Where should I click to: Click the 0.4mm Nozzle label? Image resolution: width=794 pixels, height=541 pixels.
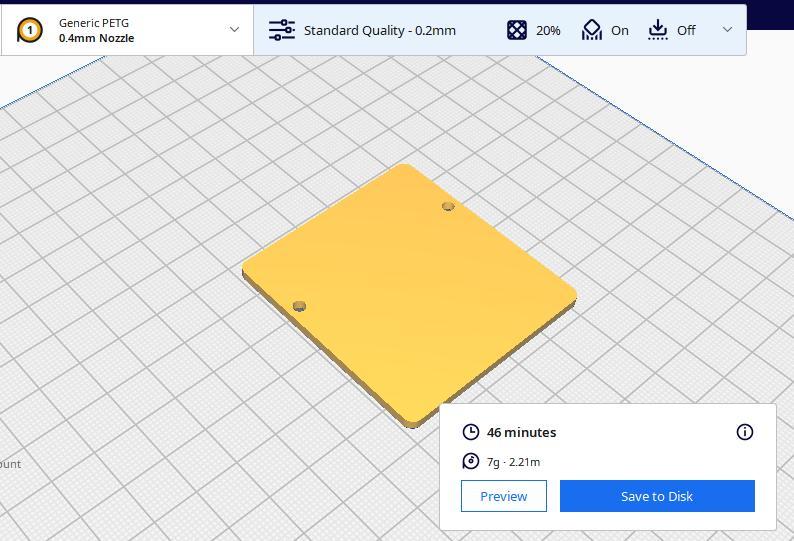[96, 38]
